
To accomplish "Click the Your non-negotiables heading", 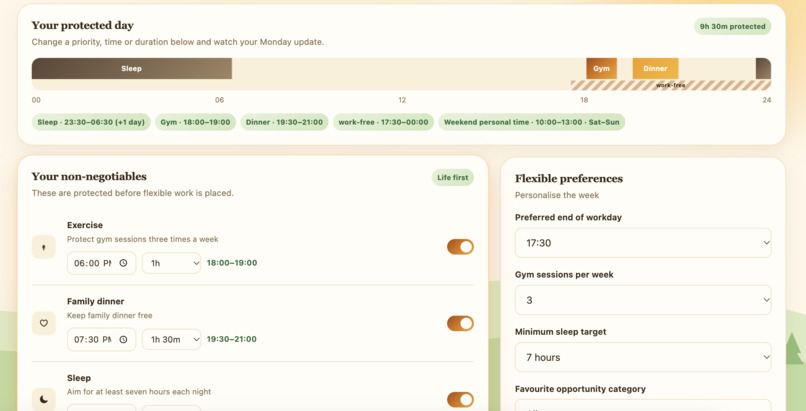I will (89, 176).
